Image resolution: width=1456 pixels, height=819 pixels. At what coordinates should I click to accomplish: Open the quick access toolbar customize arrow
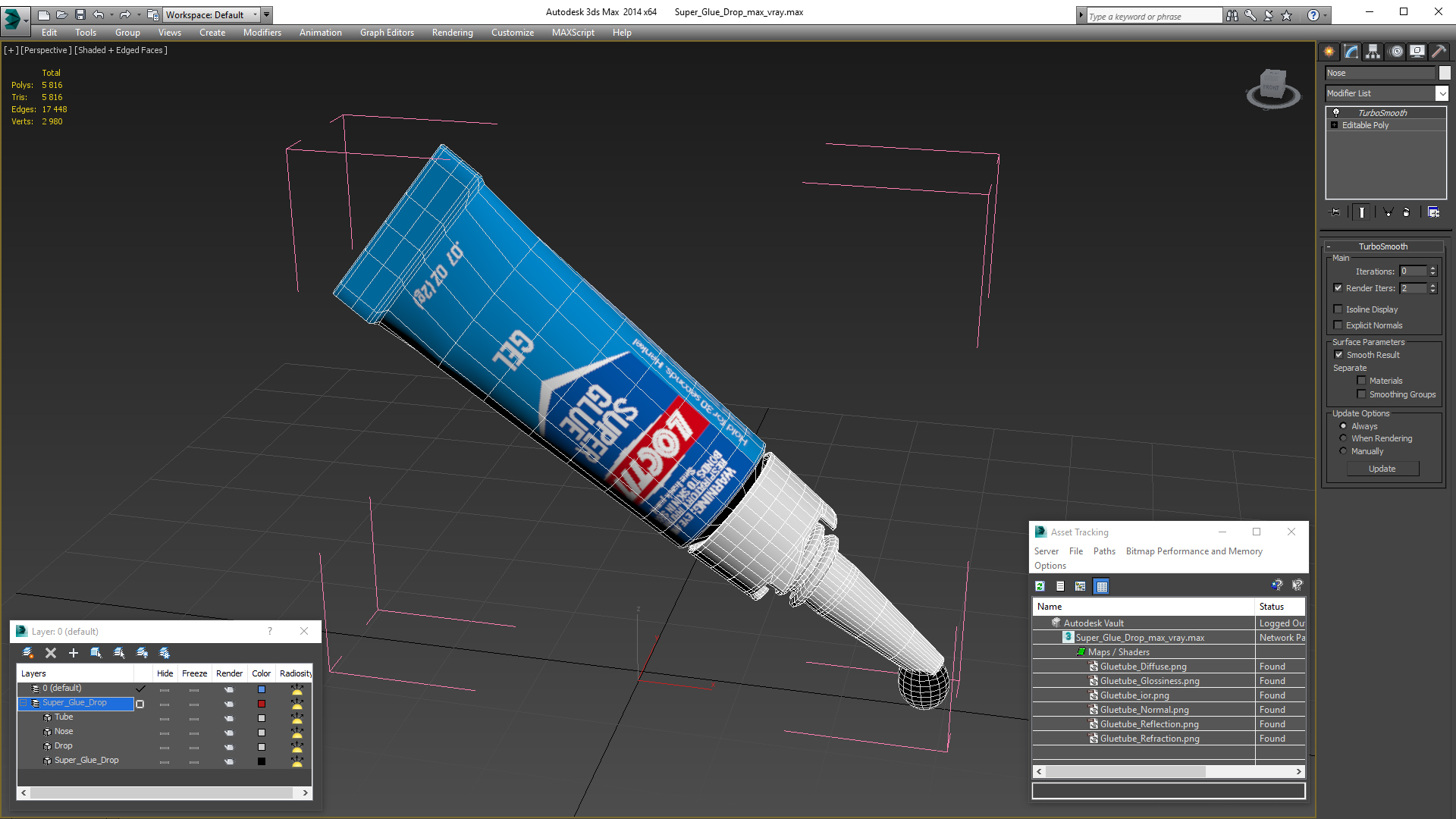267,14
